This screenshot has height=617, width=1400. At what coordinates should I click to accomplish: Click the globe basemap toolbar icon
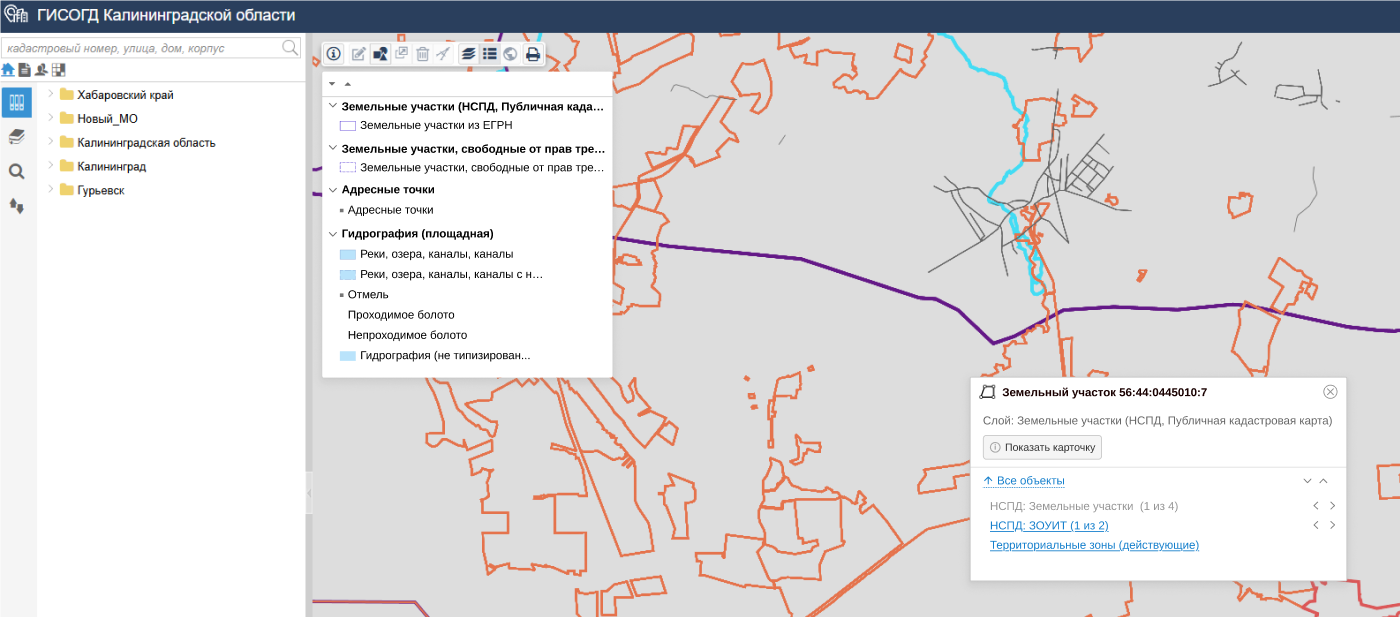click(x=510, y=54)
